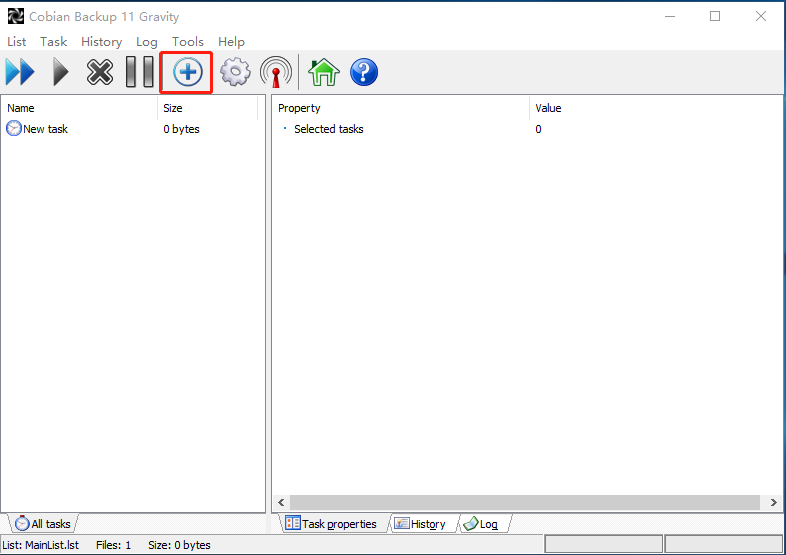Image resolution: width=786 pixels, height=555 pixels.
Task: Open the Tools menu
Action: coord(187,41)
